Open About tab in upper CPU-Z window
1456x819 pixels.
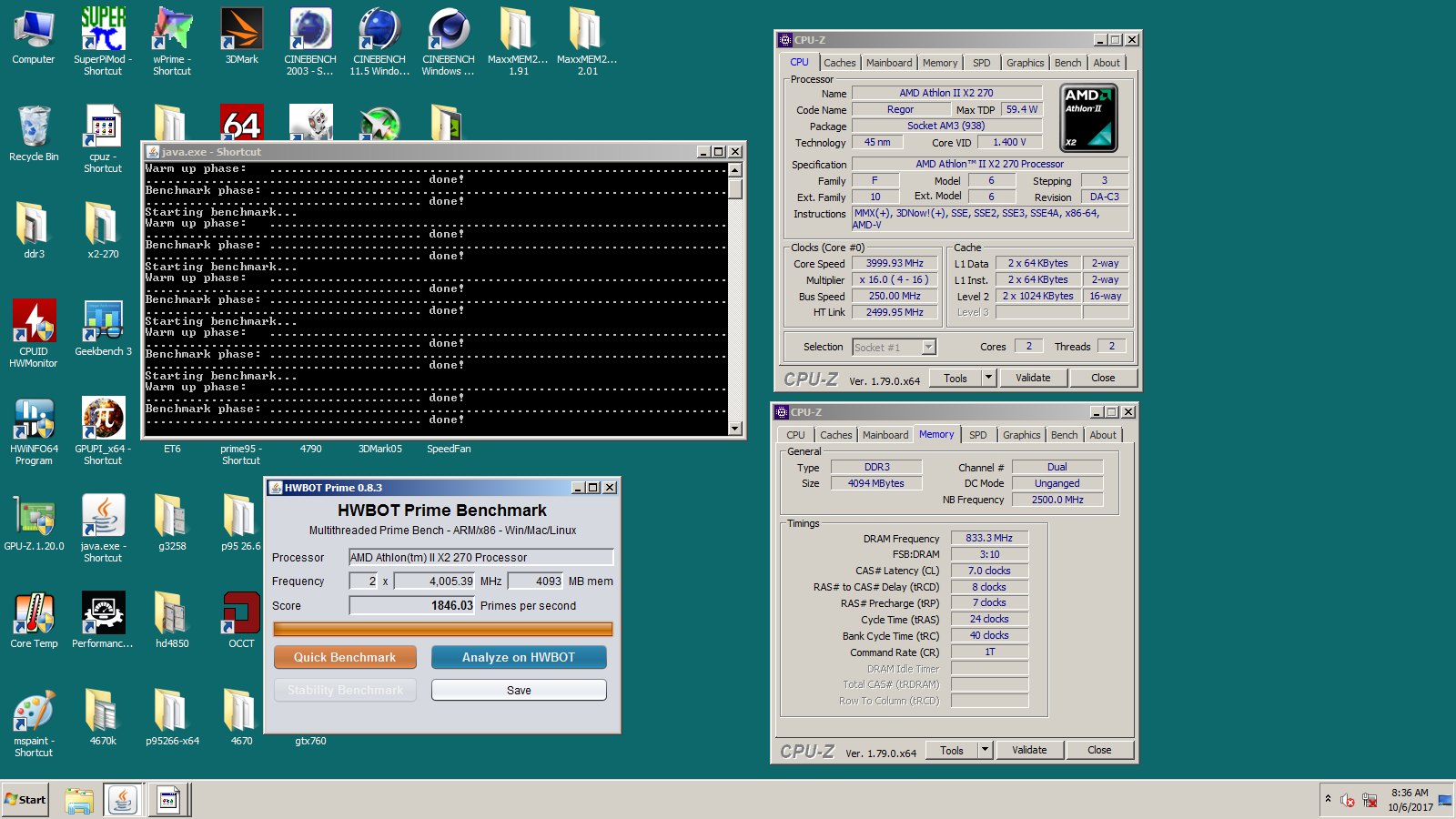click(1107, 63)
